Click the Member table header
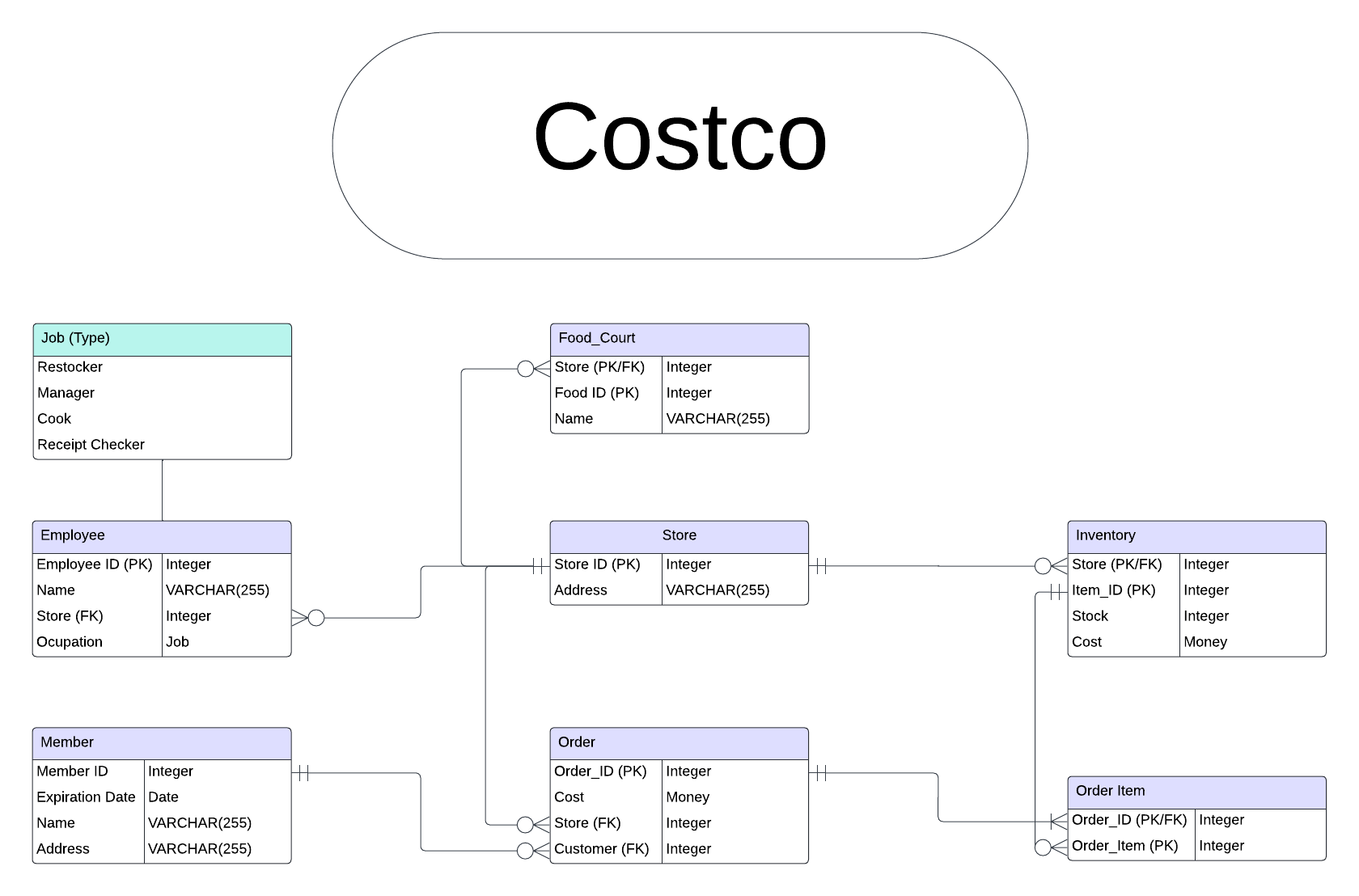Viewport: 1359px width, 896px height. (162, 744)
